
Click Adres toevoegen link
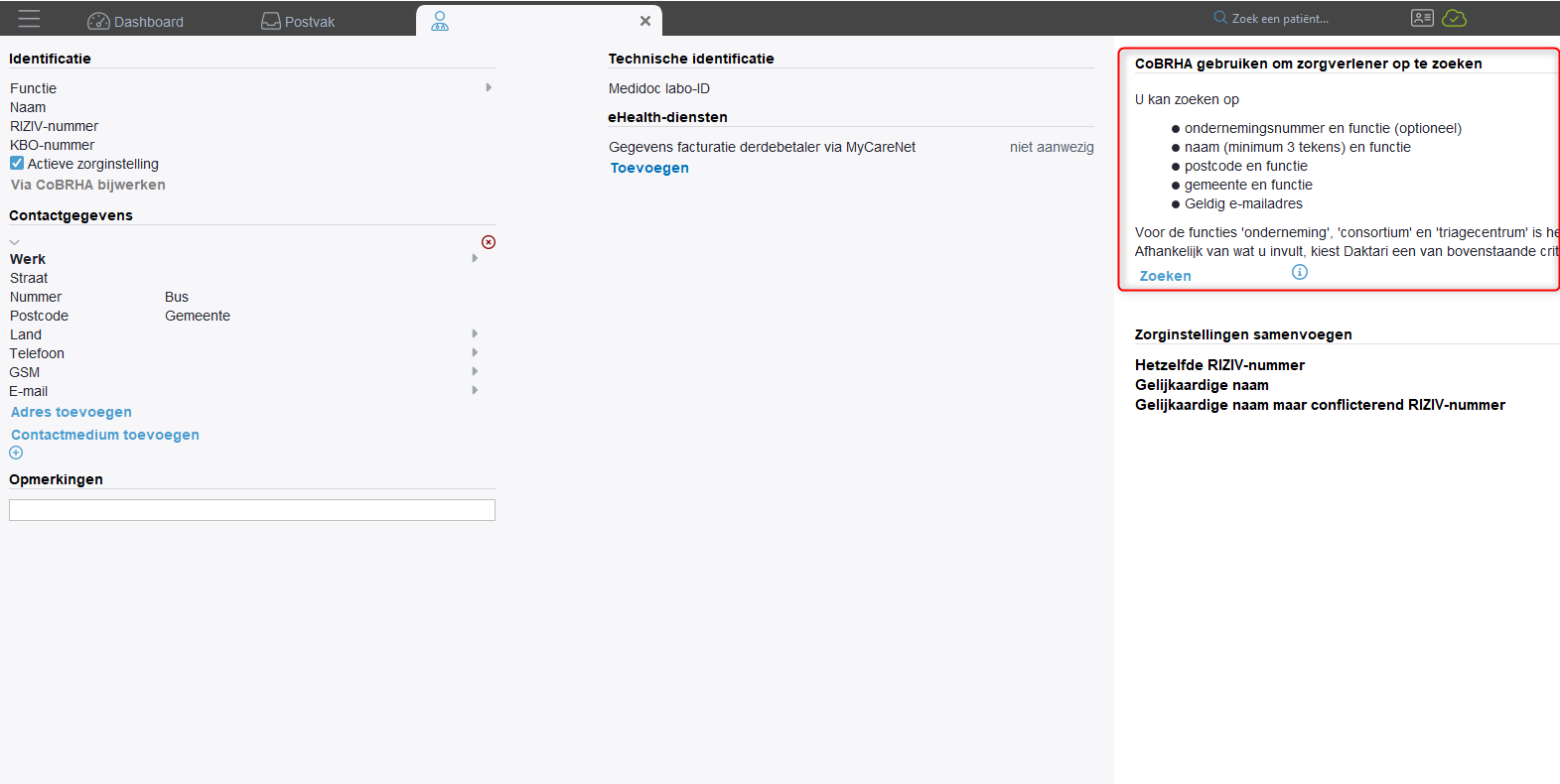[71, 412]
